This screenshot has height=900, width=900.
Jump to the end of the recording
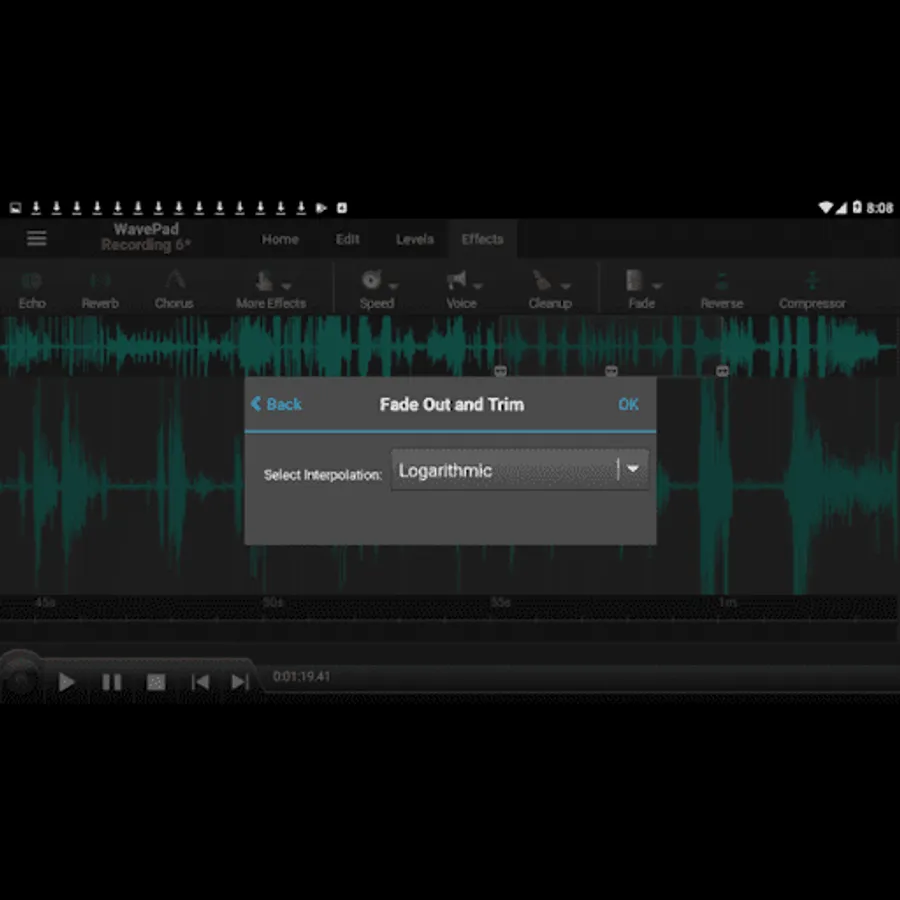pyautogui.click(x=240, y=681)
